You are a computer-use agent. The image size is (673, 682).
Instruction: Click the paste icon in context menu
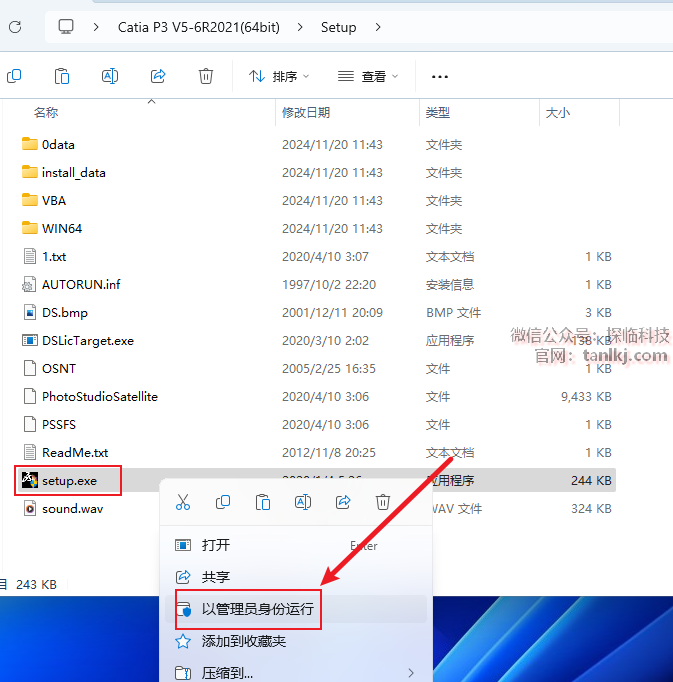[x=263, y=502]
